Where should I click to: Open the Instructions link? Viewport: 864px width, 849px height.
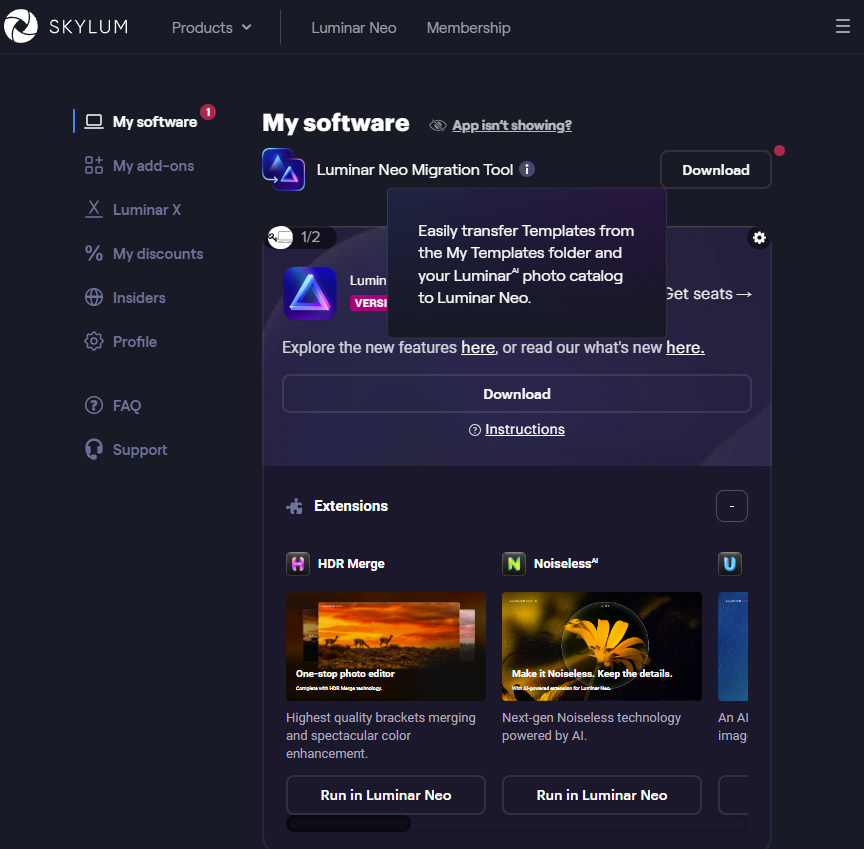(x=525, y=430)
